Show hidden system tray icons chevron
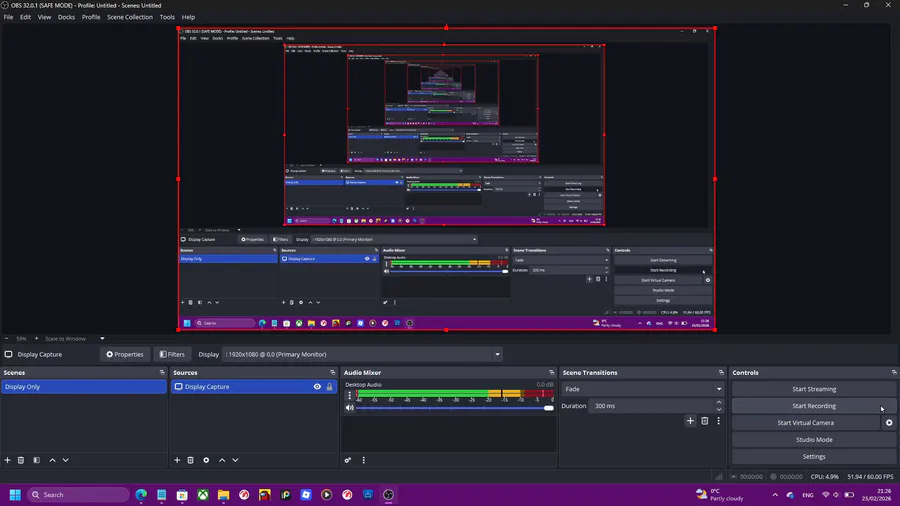Screen dimensions: 900x506 (775, 495)
